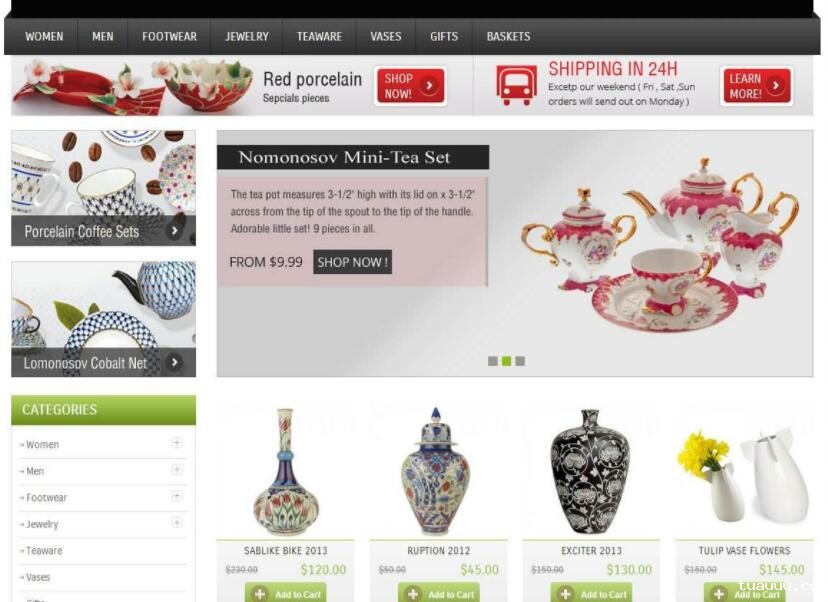Select the first slider dot
Image resolution: width=828 pixels, height=602 pixels.
click(493, 361)
